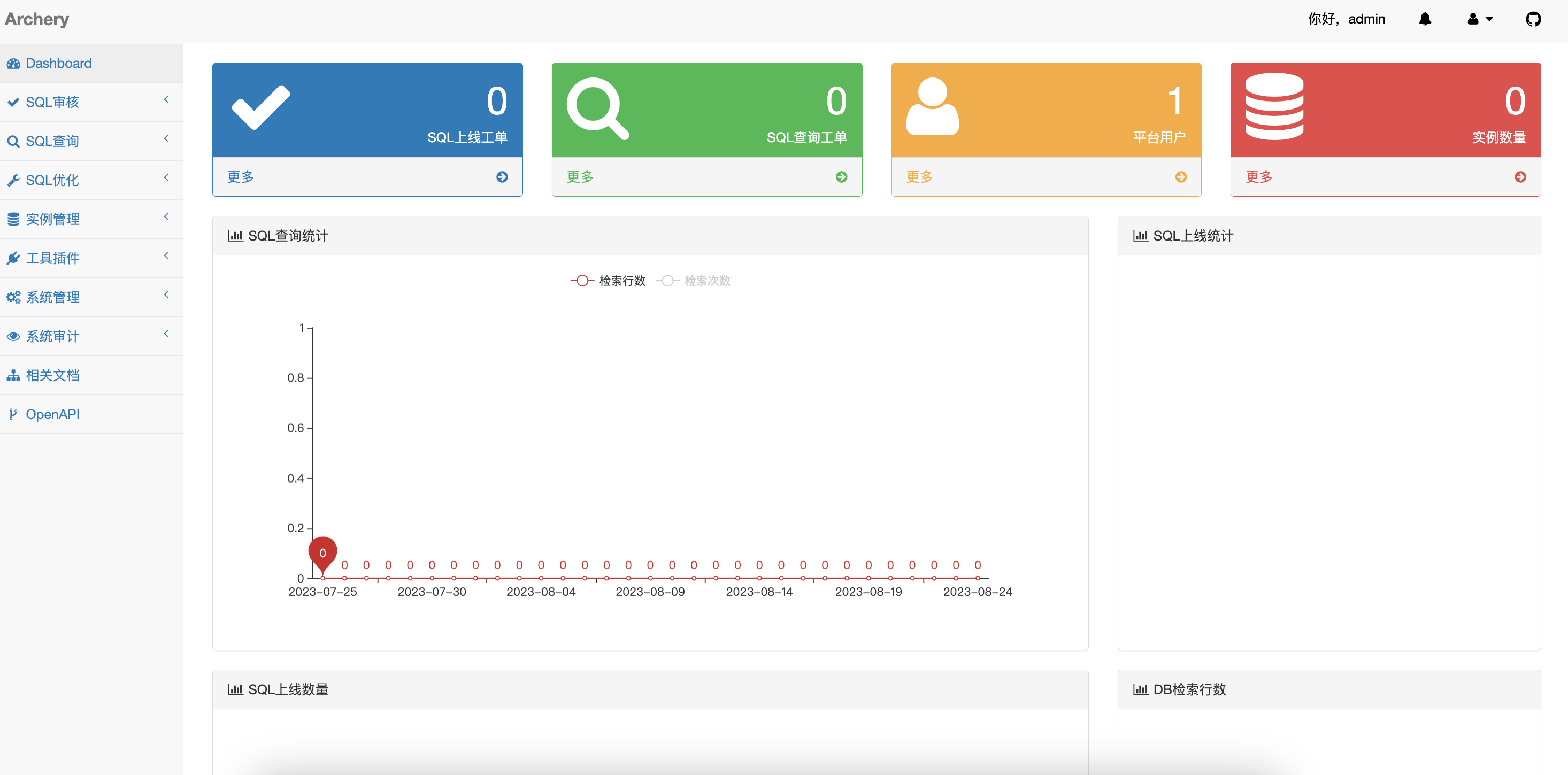The image size is (1568, 775).
Task: Click 更多 link under SQL上线工单
Action: click(241, 177)
